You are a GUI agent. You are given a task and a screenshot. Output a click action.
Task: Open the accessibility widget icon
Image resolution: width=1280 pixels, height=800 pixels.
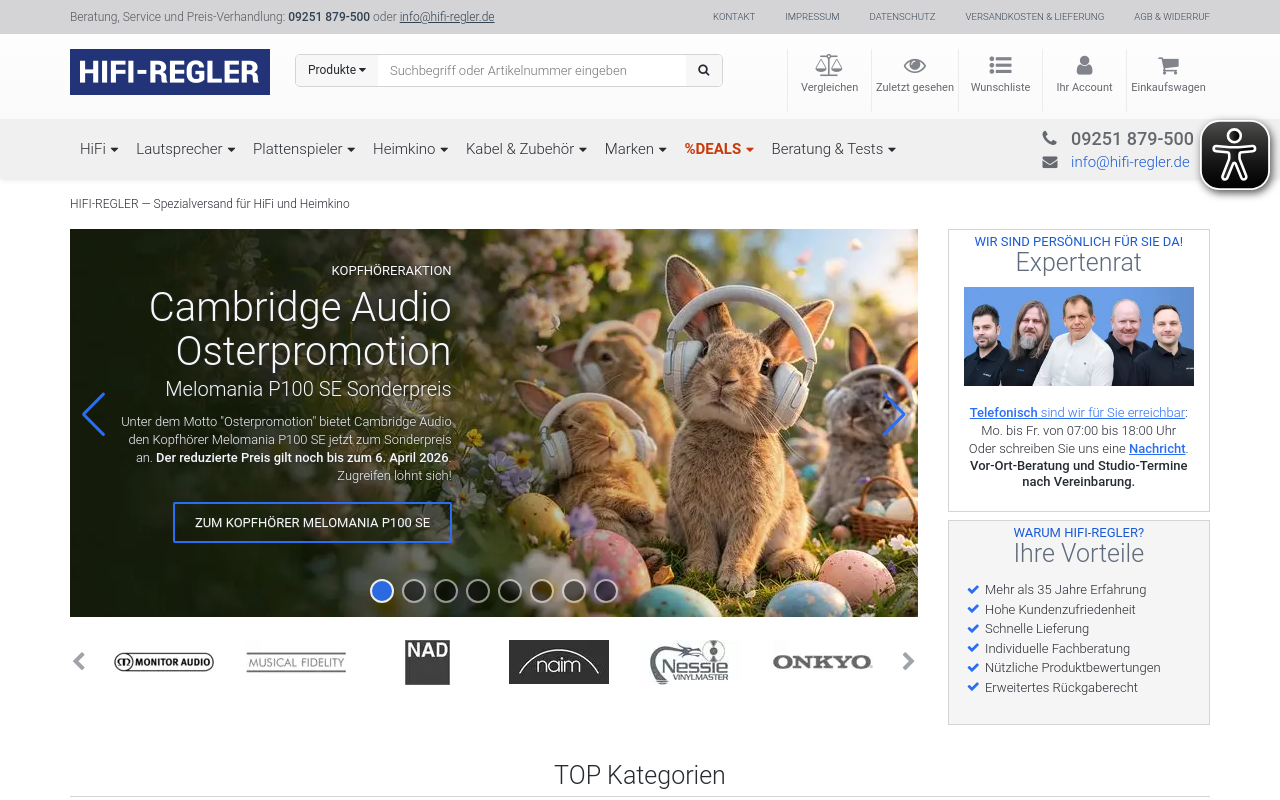click(x=1234, y=155)
